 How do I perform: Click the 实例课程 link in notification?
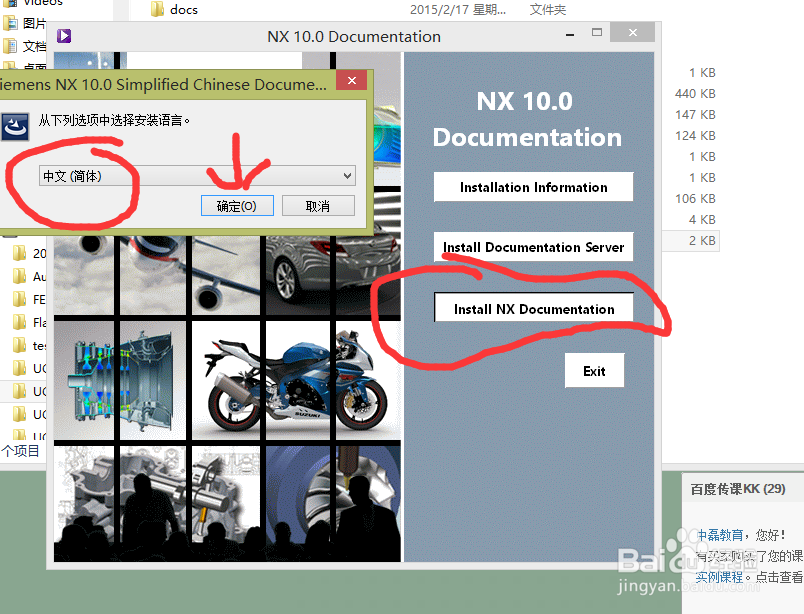[x=719, y=577]
